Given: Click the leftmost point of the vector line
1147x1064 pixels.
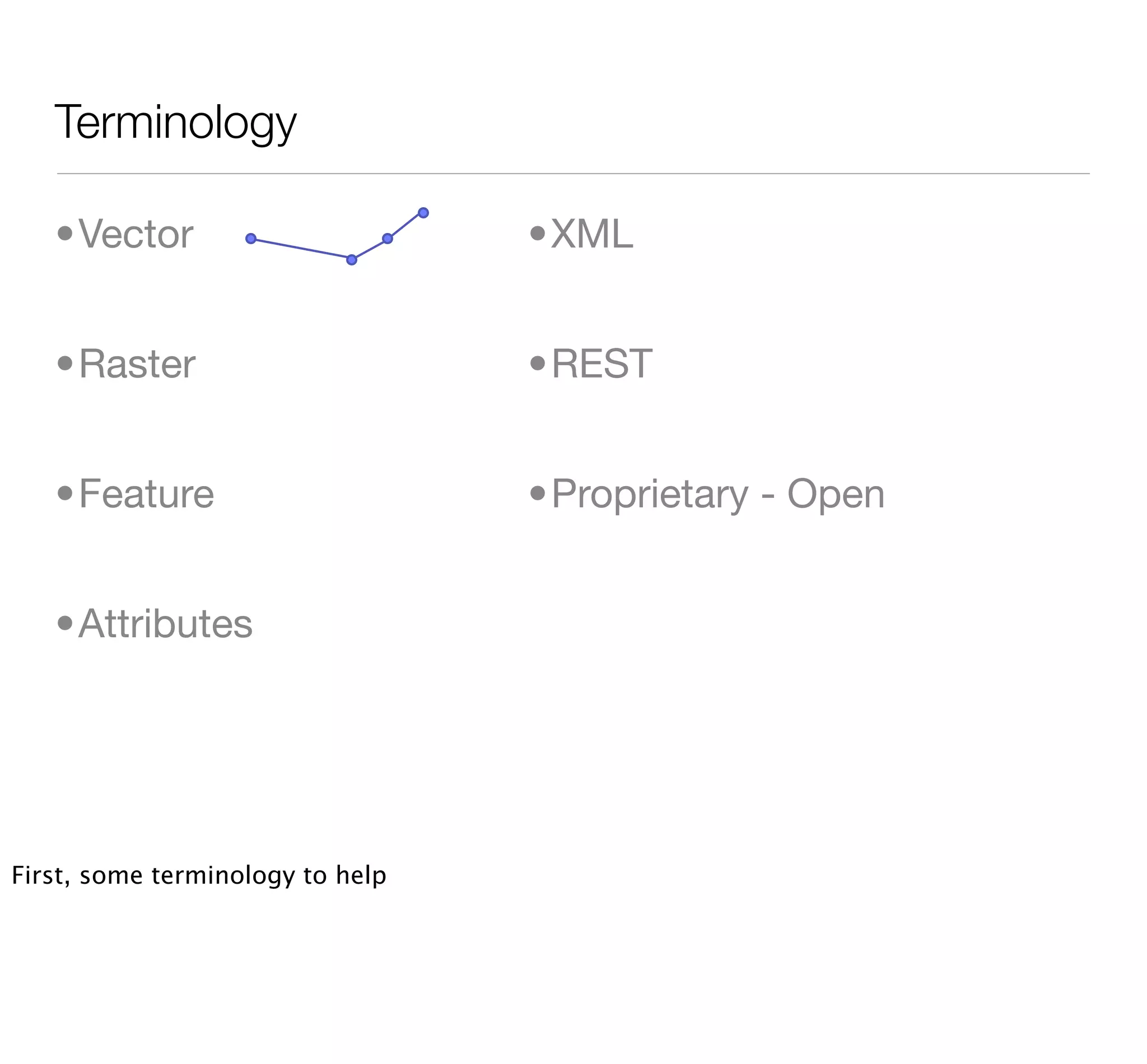Looking at the screenshot, I should pos(250,239).
